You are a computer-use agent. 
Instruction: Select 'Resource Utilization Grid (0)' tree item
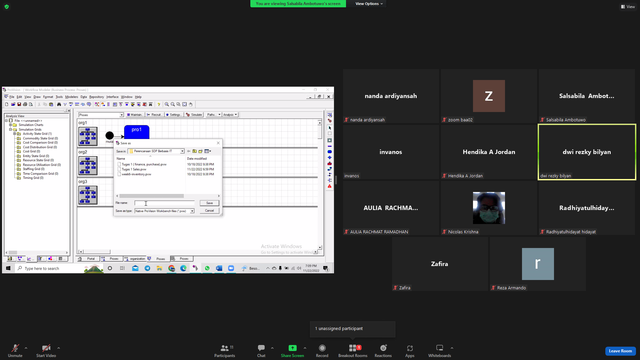pyautogui.click(x=42, y=164)
